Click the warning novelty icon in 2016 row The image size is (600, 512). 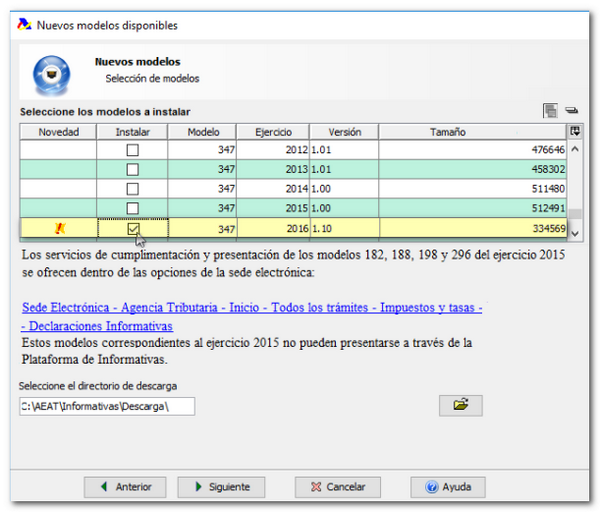coord(58,229)
